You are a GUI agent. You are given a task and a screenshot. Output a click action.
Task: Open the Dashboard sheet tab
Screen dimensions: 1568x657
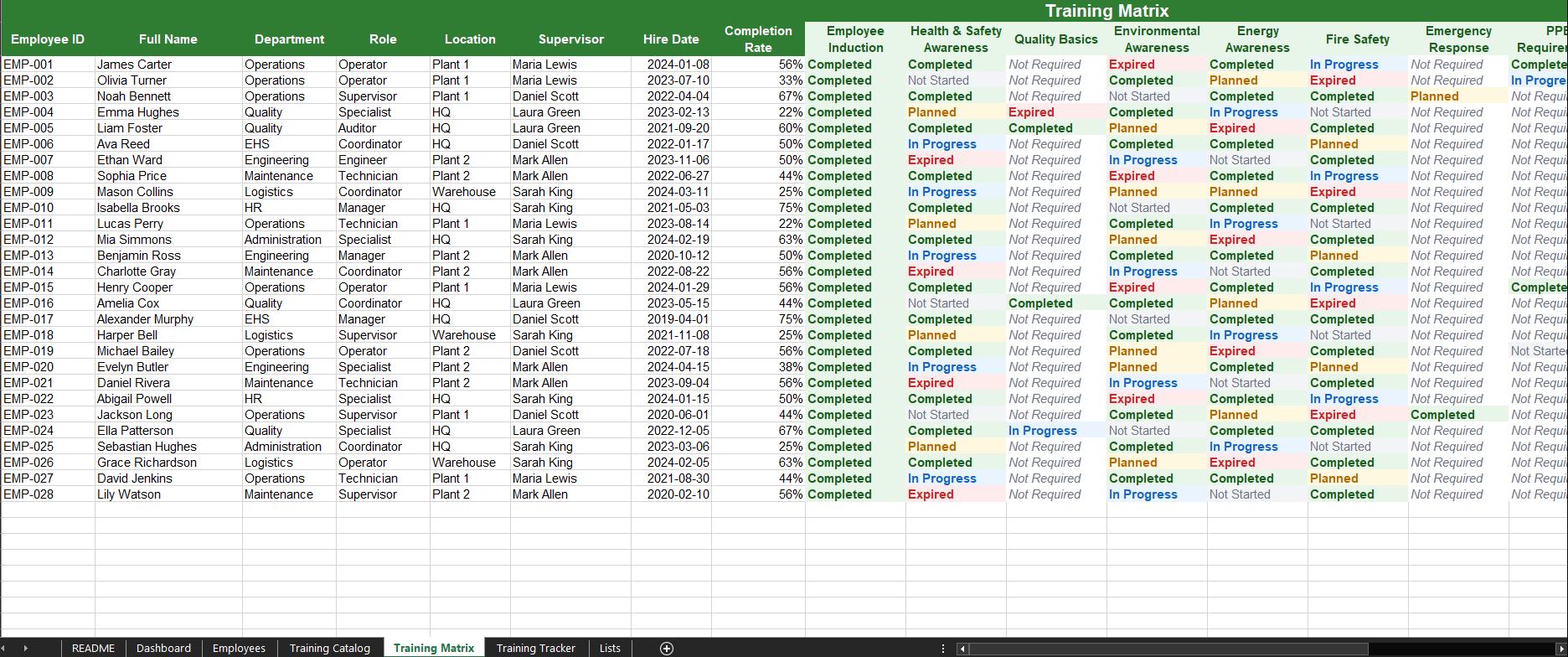coord(163,648)
